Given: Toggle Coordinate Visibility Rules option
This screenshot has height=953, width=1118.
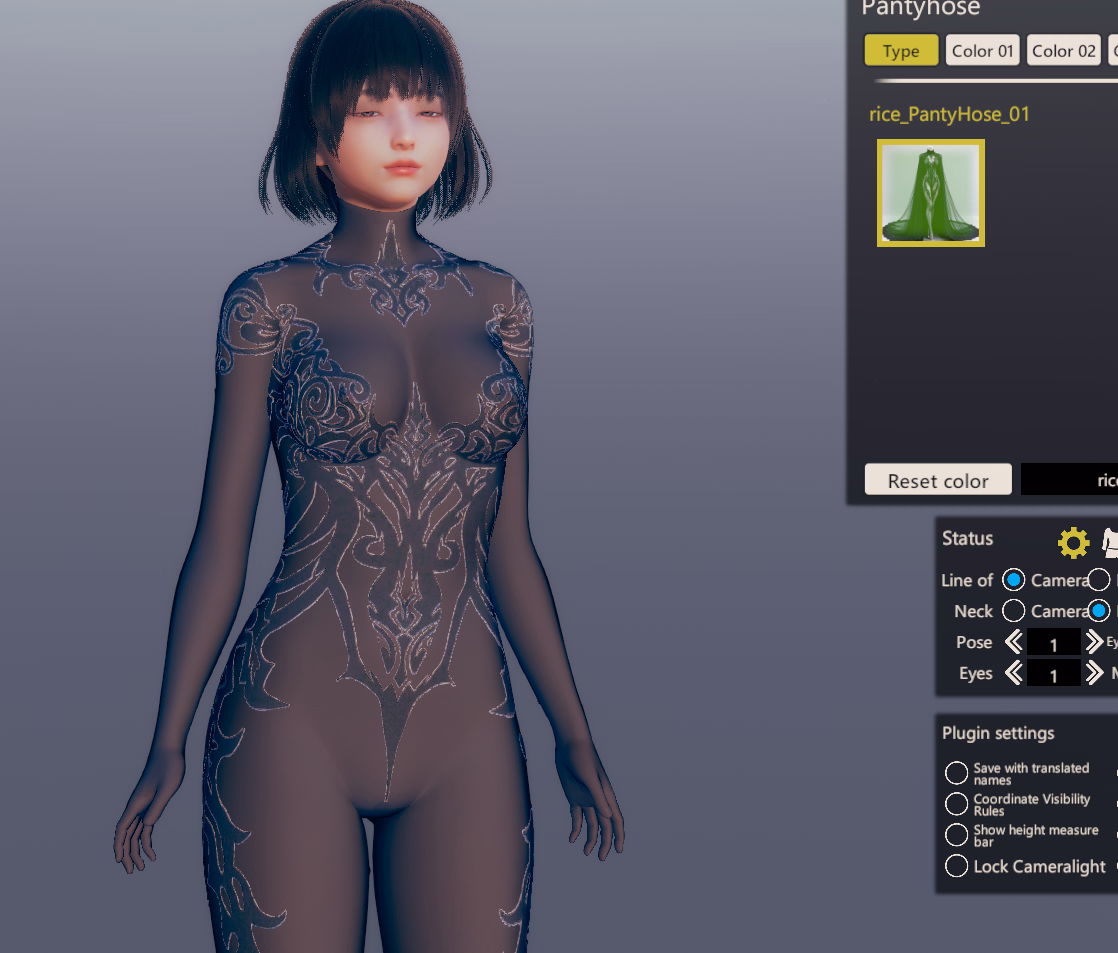Looking at the screenshot, I should tap(957, 804).
